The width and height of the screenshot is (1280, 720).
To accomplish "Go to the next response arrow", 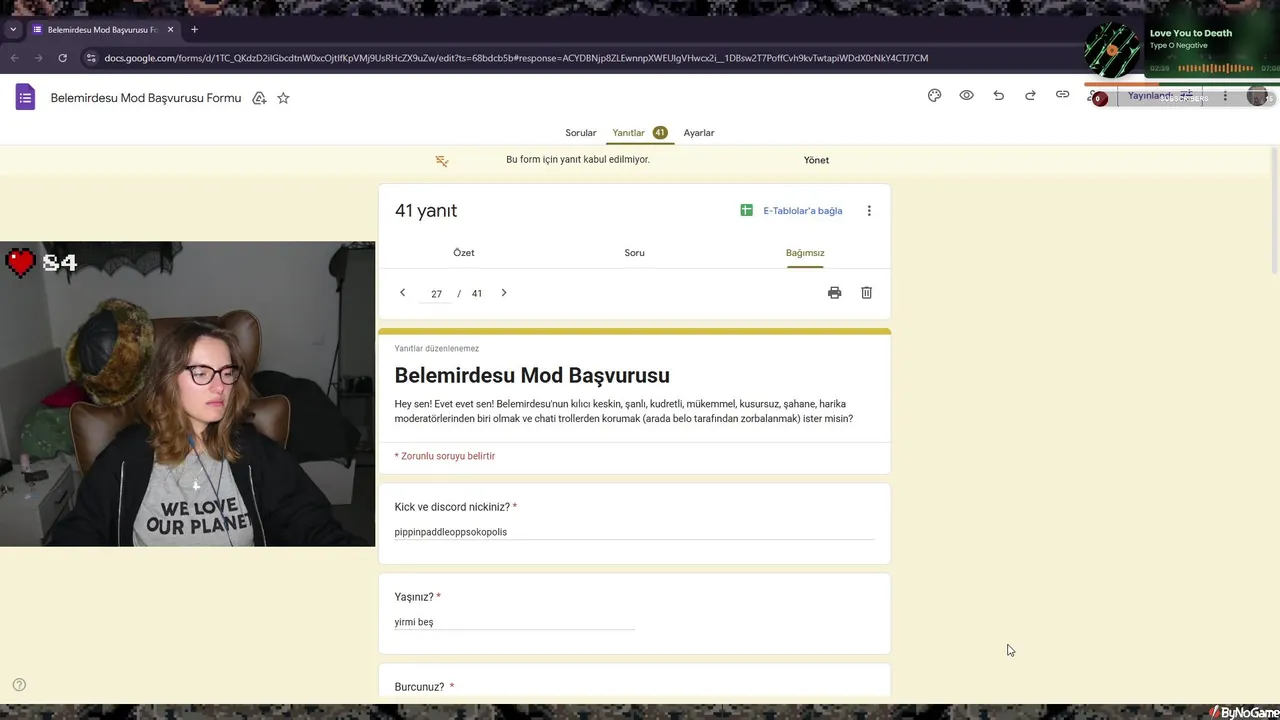I will click(x=503, y=293).
